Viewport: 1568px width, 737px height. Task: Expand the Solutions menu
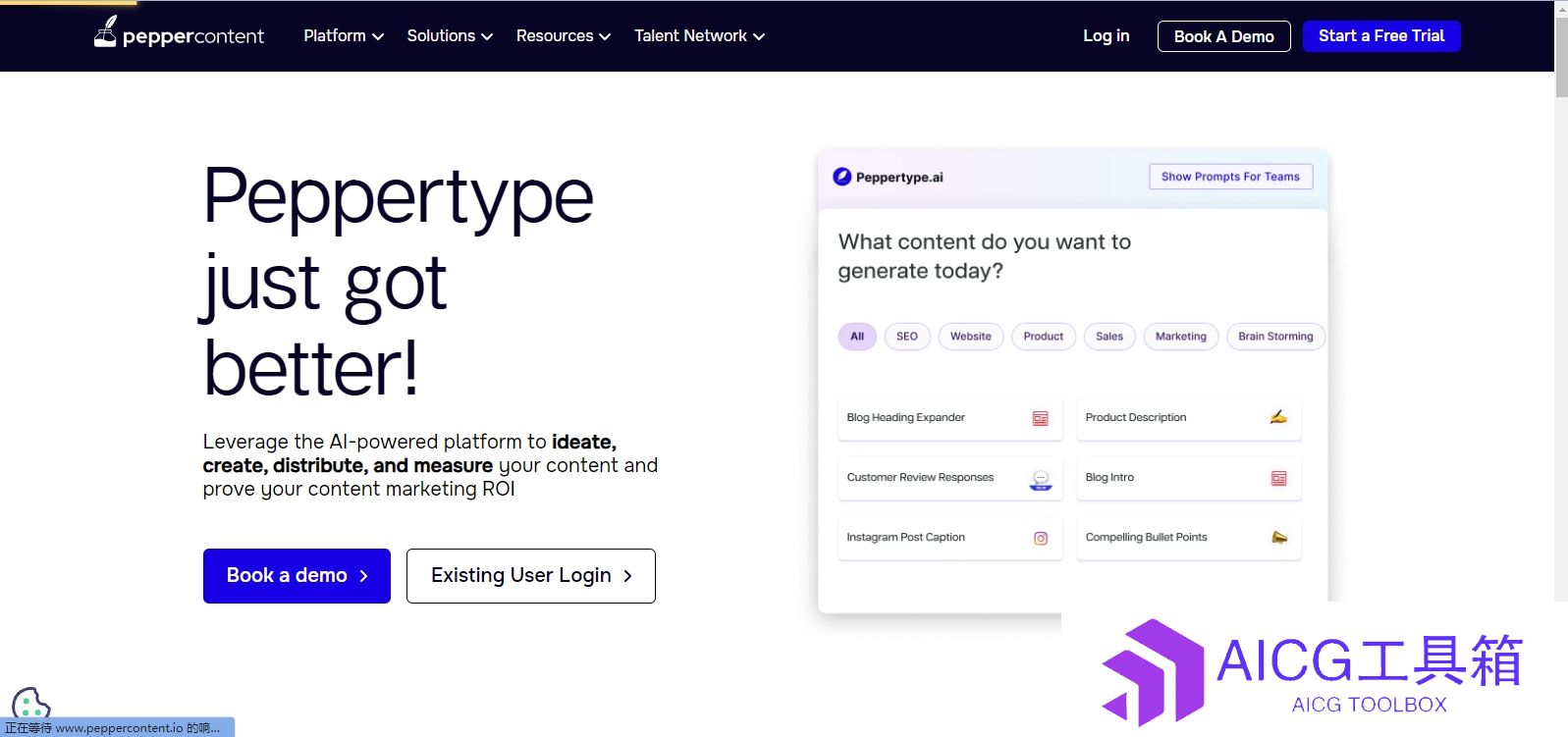click(x=450, y=36)
